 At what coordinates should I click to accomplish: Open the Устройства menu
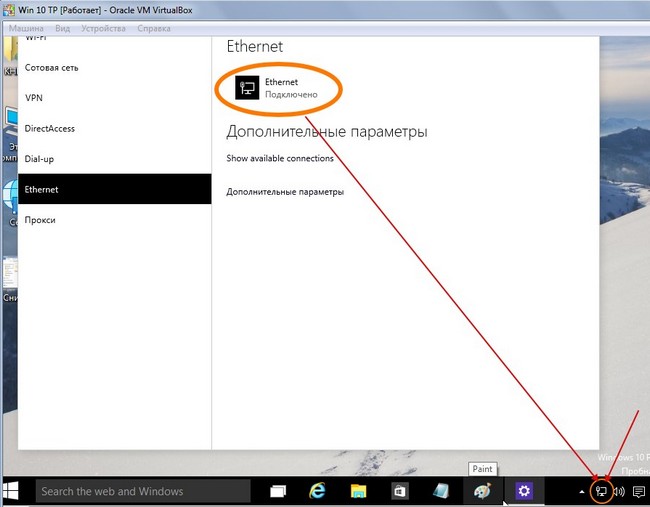(104, 28)
